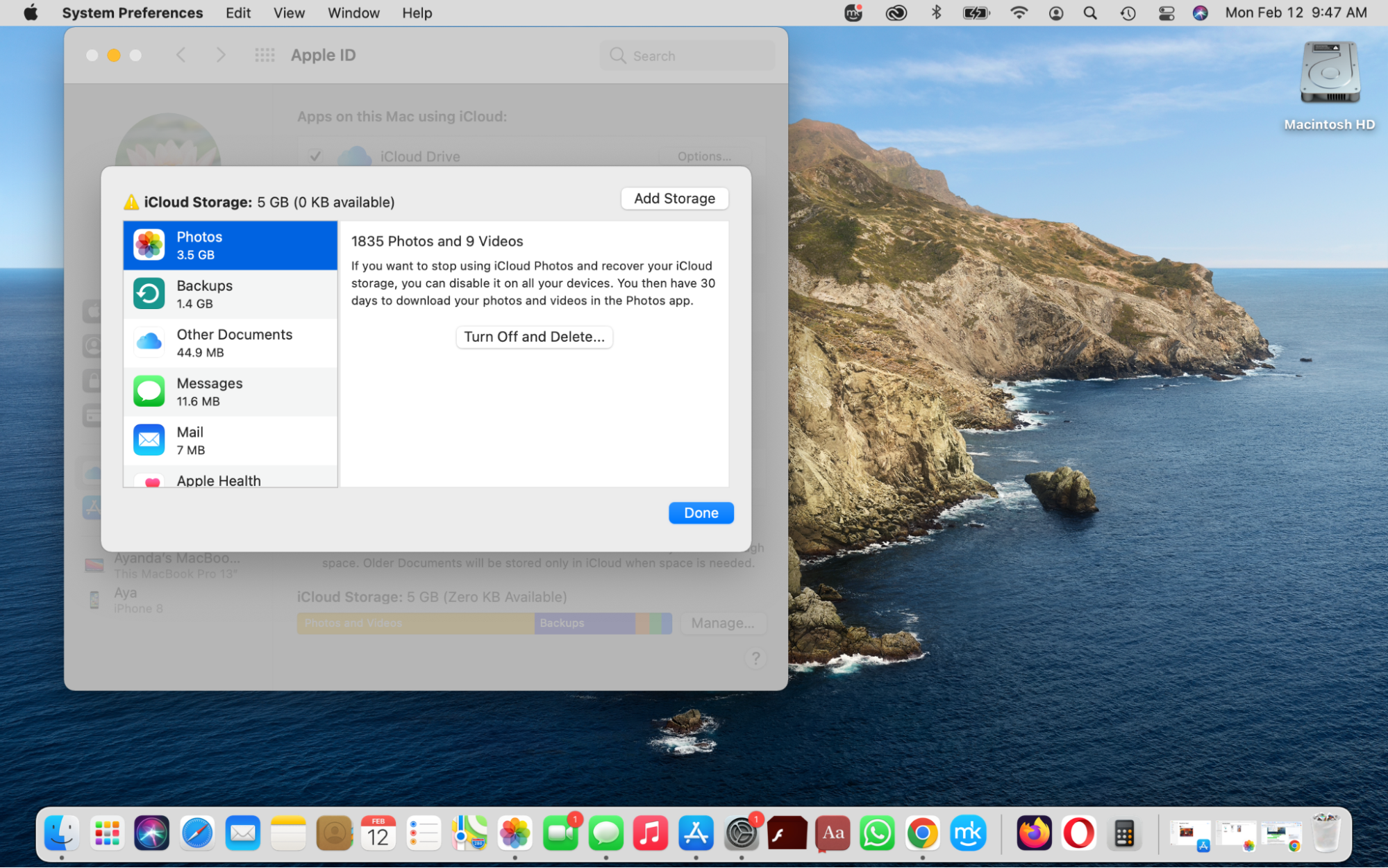Open the help question mark button
Viewport: 1388px width, 868px height.
coord(755,658)
